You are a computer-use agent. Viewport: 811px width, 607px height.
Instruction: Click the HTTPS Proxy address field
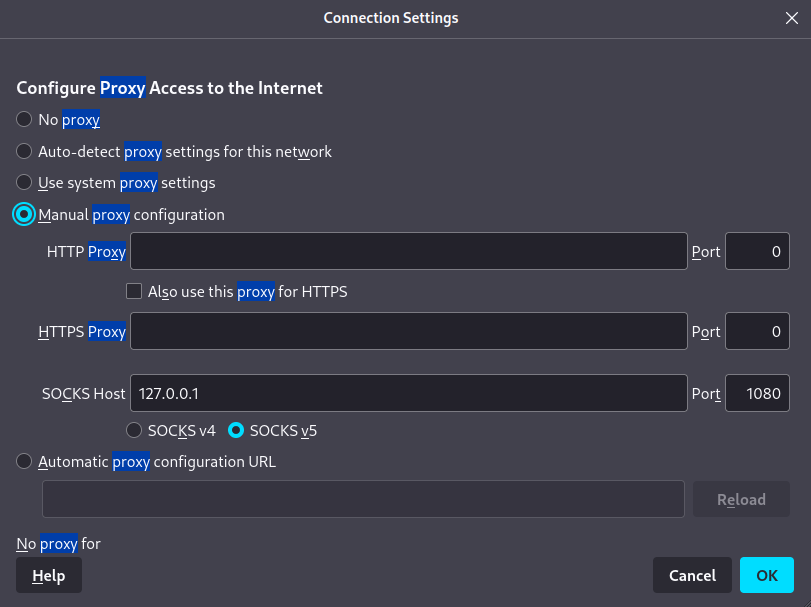point(408,332)
